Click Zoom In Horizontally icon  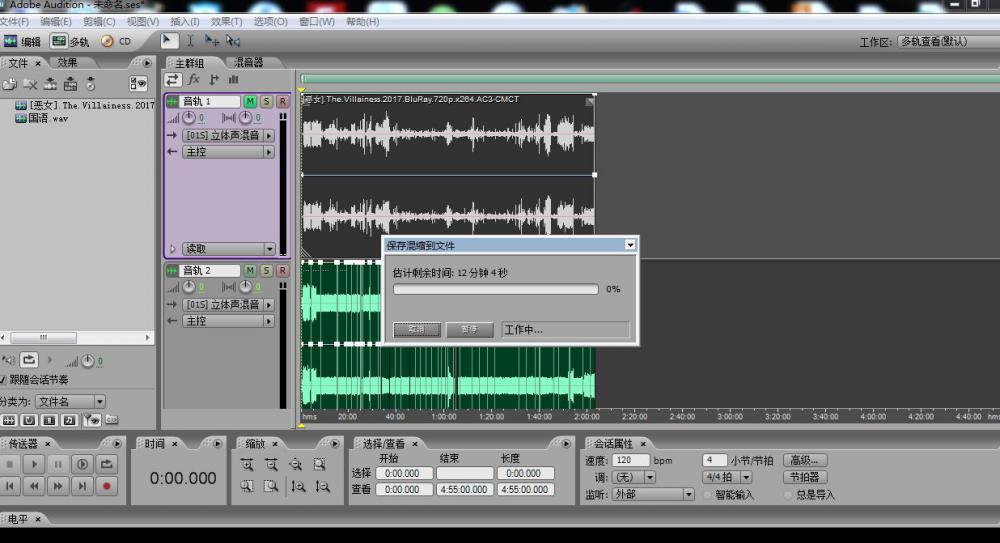247,465
